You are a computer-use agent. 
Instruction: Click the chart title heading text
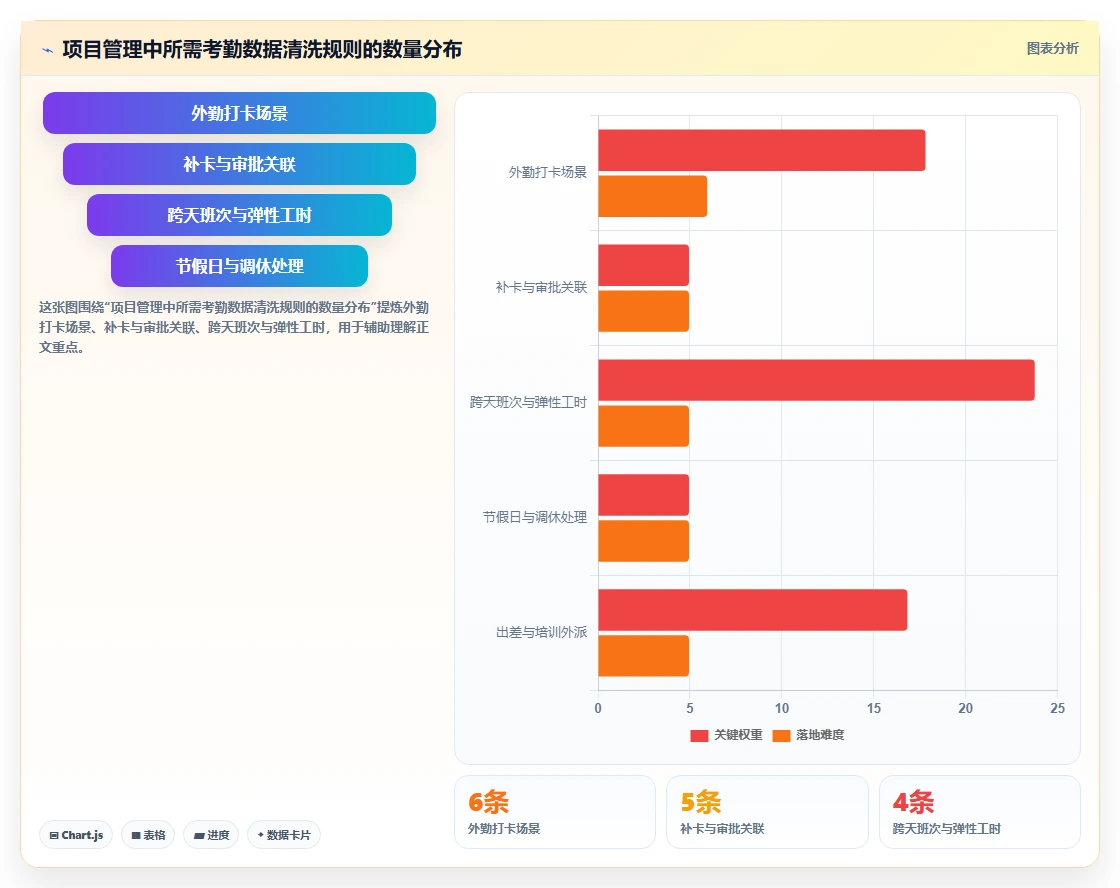[x=262, y=49]
